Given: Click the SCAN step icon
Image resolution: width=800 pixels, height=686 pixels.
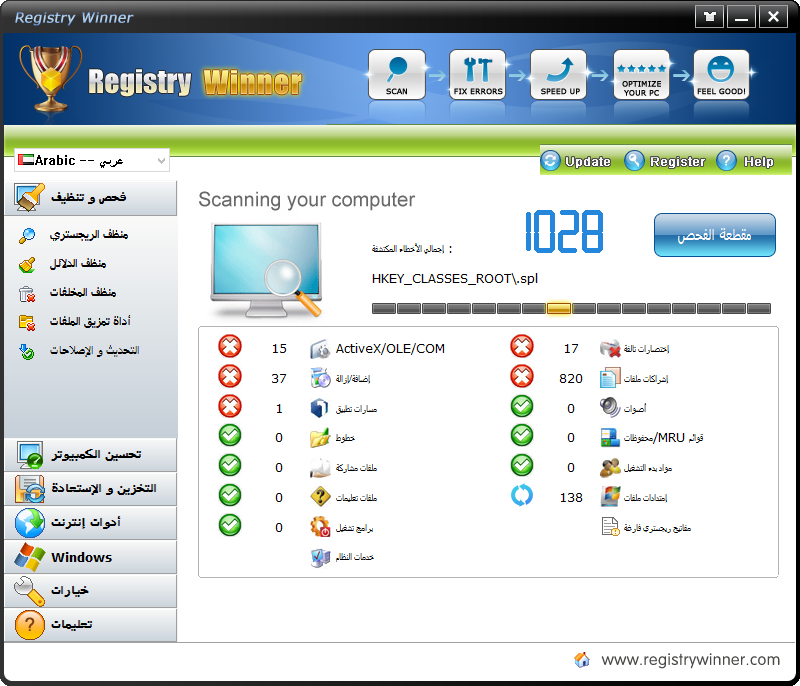Looking at the screenshot, I should (396, 74).
